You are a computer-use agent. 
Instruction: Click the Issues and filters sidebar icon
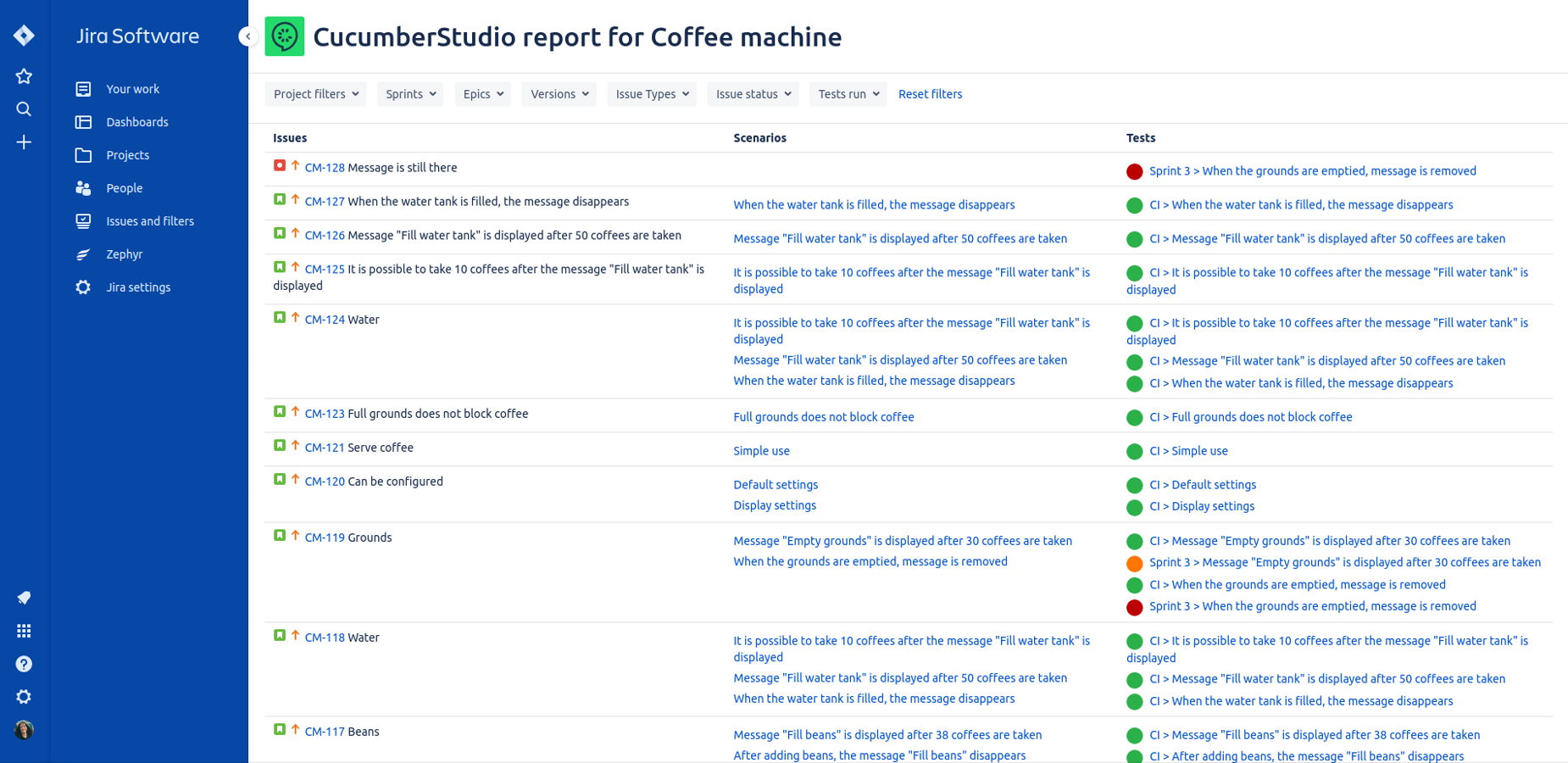tap(83, 221)
